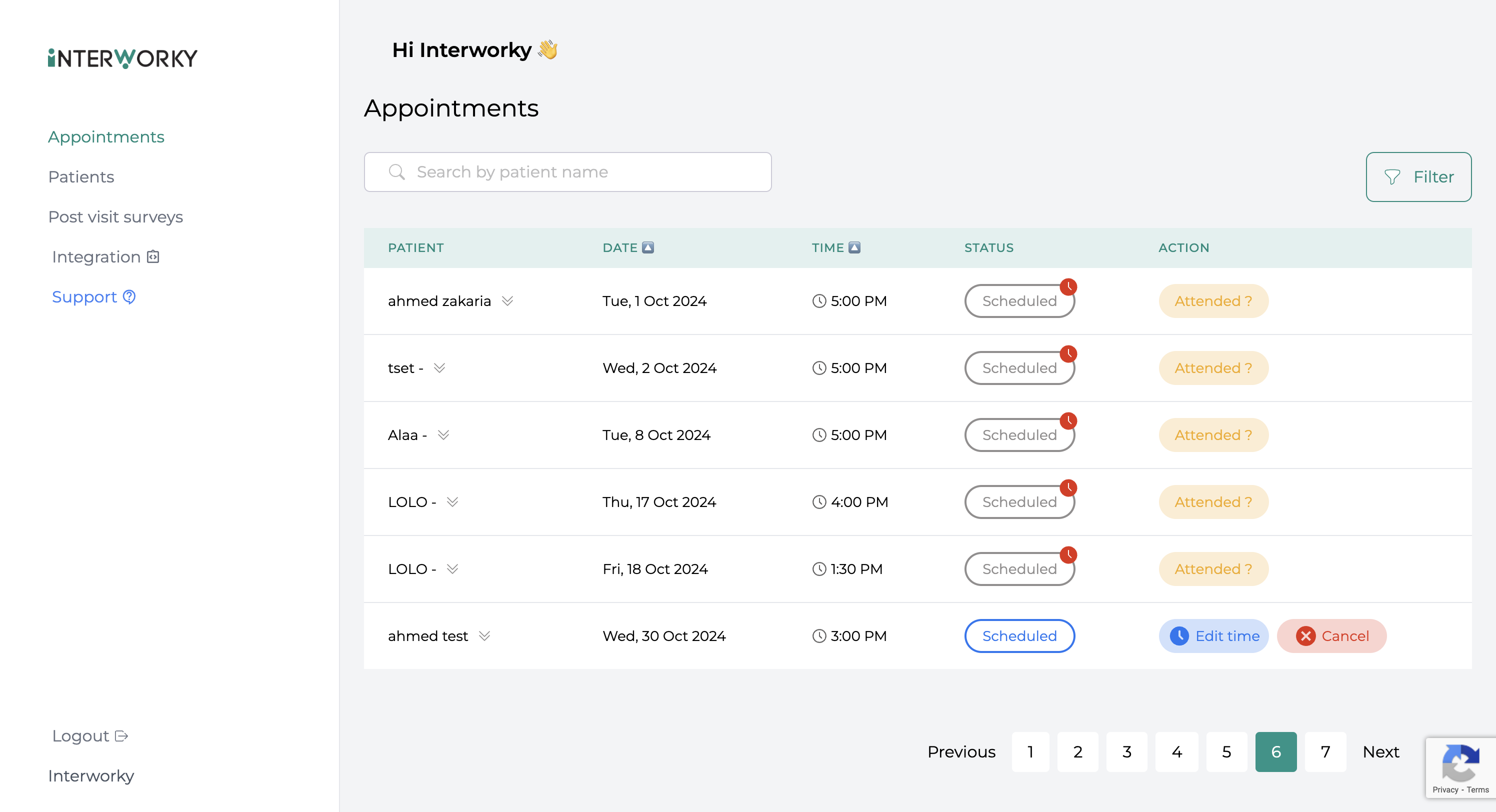Image resolution: width=1496 pixels, height=812 pixels.
Task: Click the red clock badge on Alaa's status
Action: (1068, 420)
